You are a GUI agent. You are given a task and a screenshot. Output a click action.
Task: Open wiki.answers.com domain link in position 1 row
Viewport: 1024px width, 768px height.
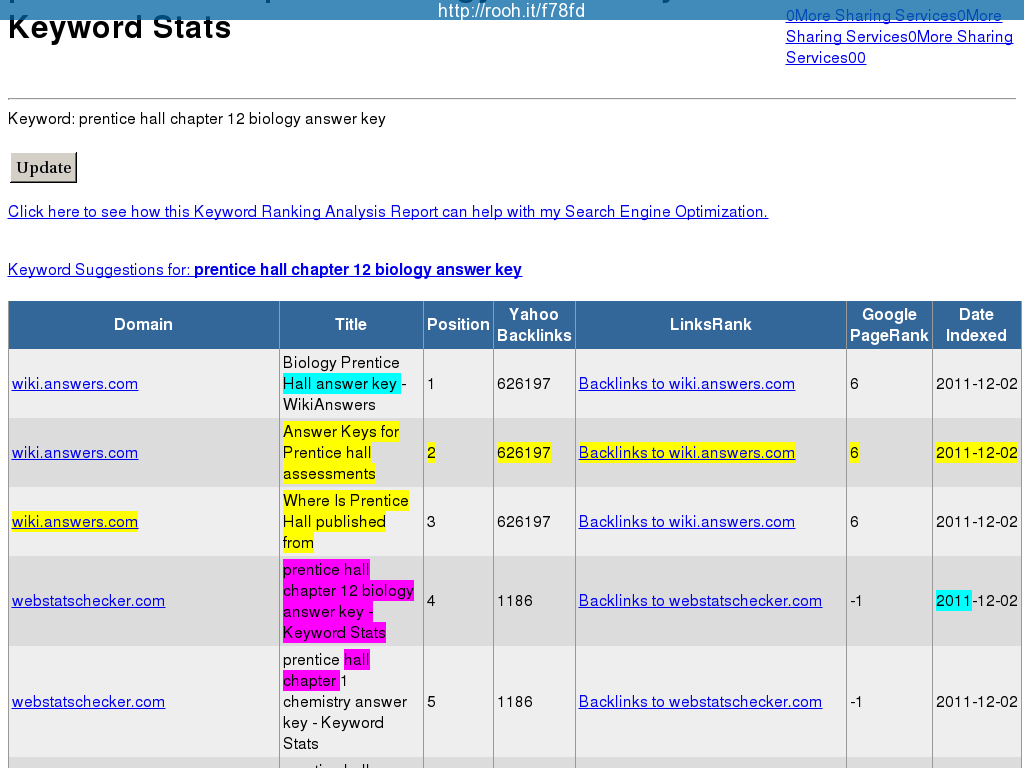(x=75, y=384)
